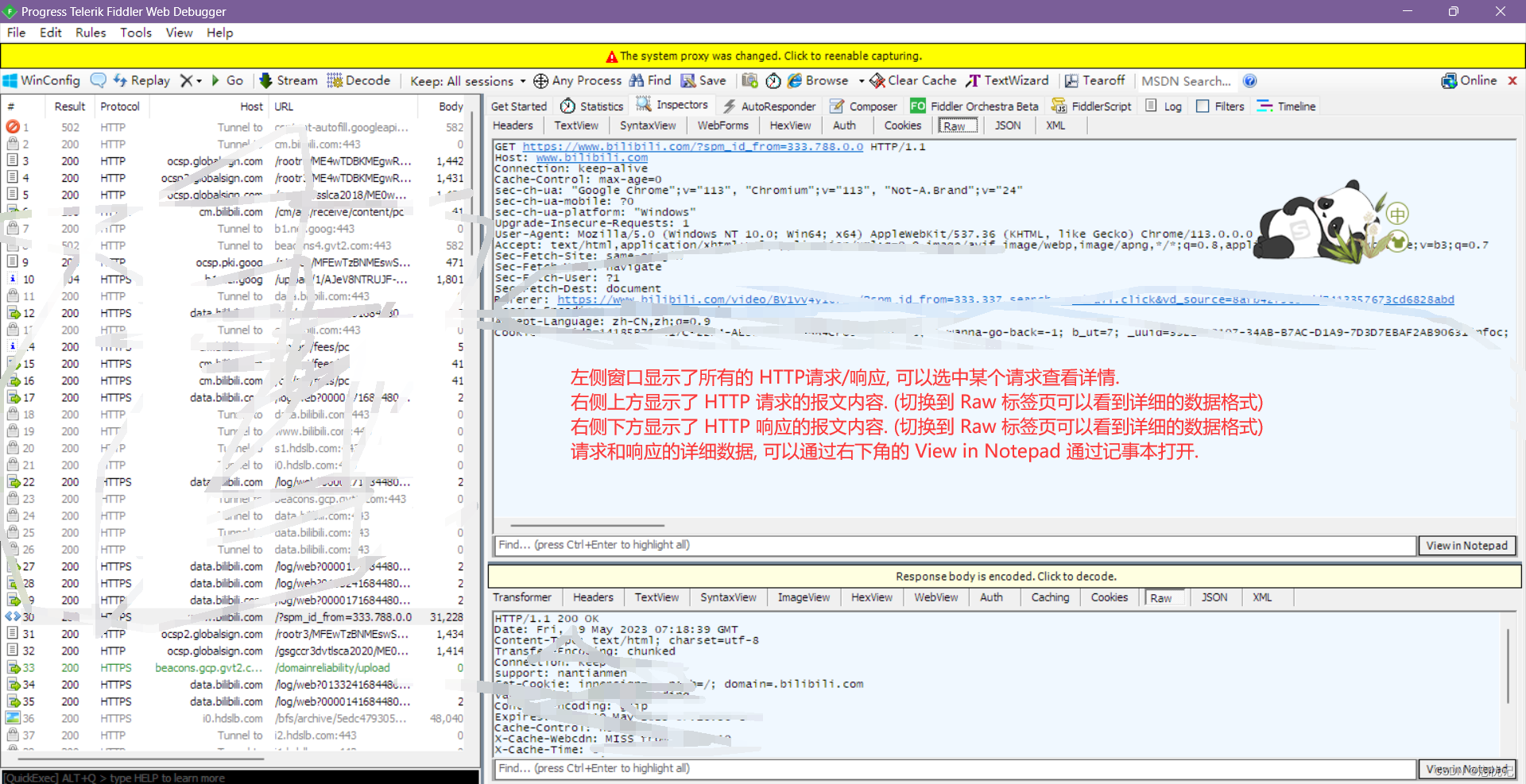Select response ImageView tab
The image size is (1526, 784).
point(804,597)
